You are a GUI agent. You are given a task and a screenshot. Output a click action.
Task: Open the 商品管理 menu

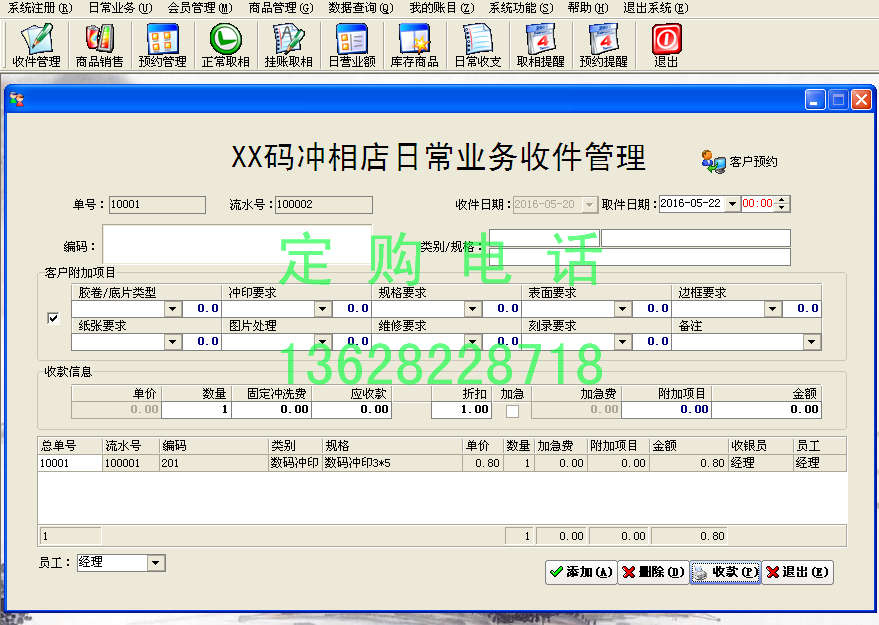[x=280, y=8]
